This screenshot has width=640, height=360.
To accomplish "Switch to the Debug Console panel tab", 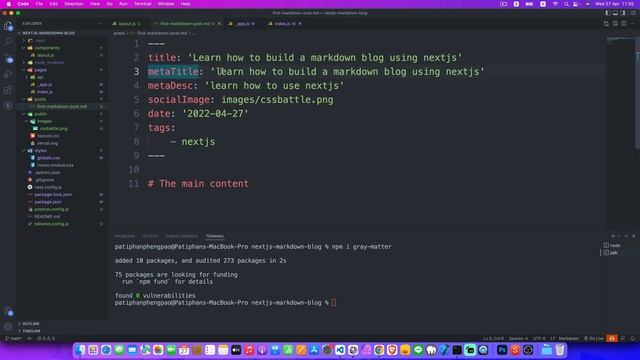I will click(182, 236).
